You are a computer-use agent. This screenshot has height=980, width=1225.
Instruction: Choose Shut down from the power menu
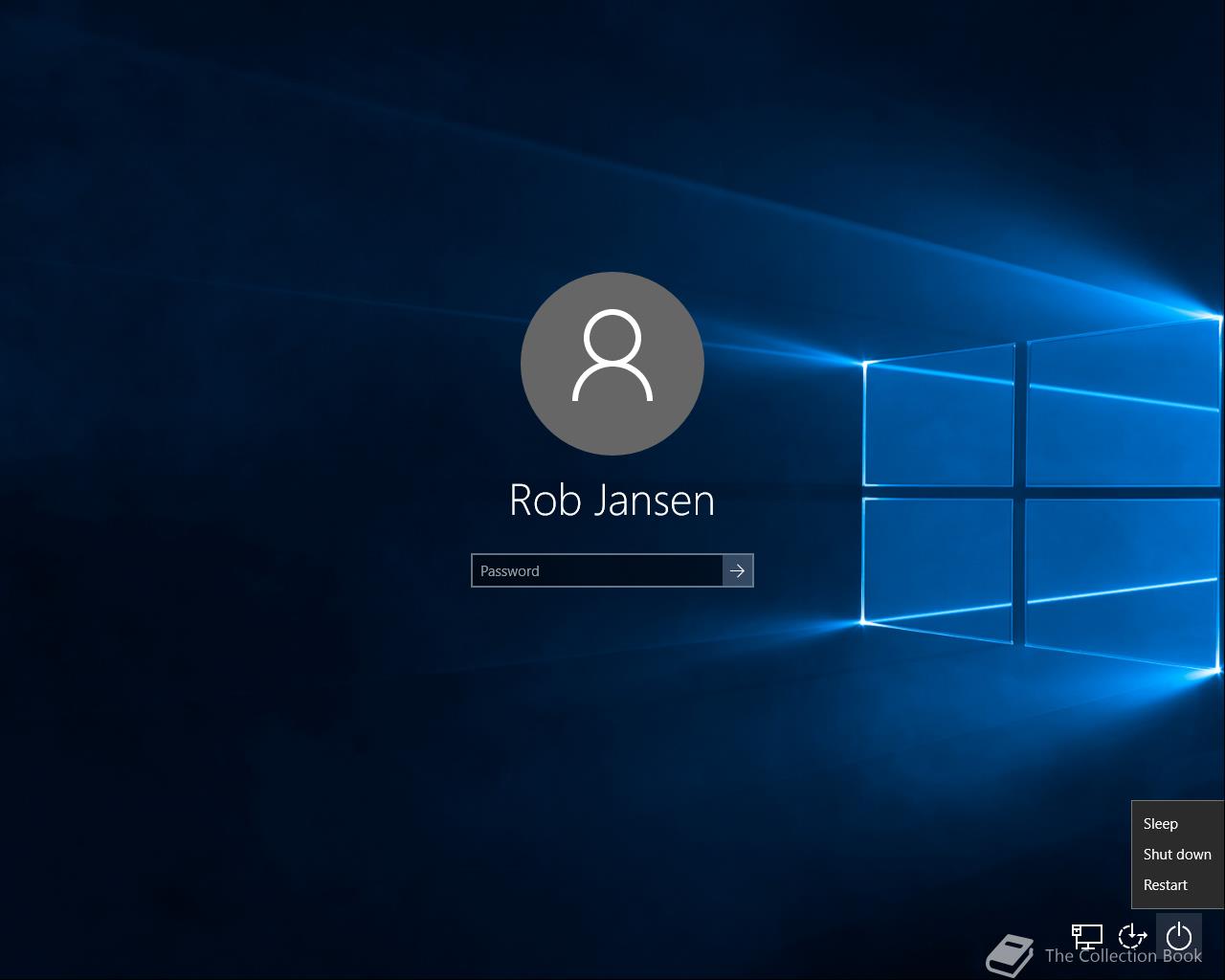point(1177,855)
